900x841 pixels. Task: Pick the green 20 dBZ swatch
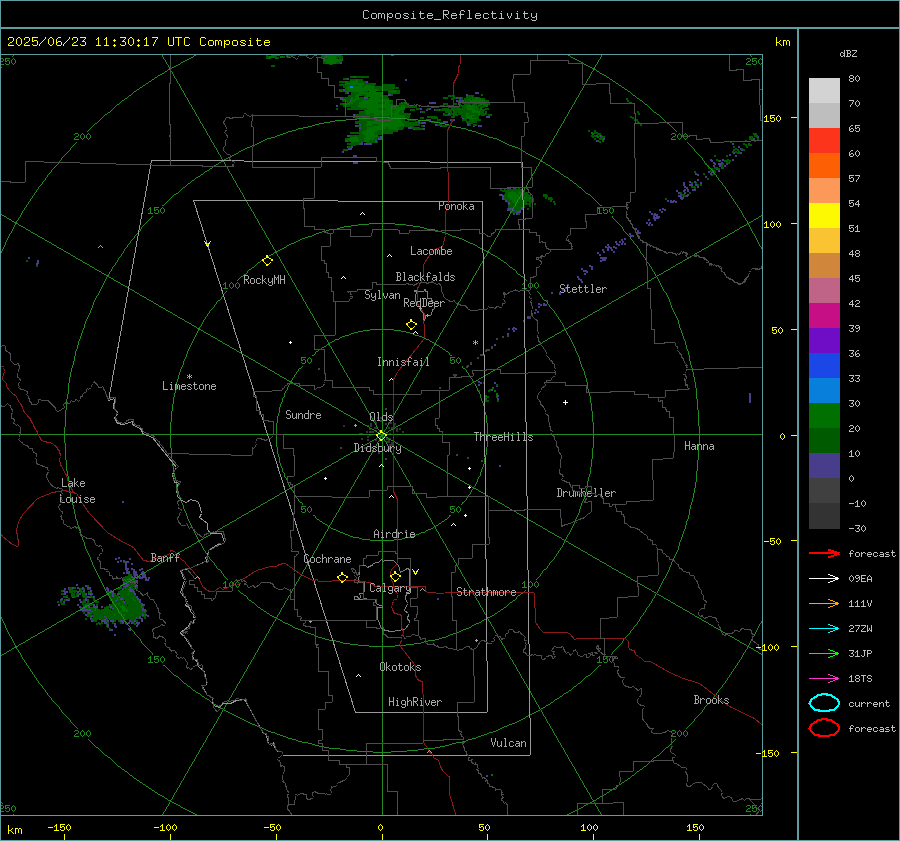tap(824, 416)
